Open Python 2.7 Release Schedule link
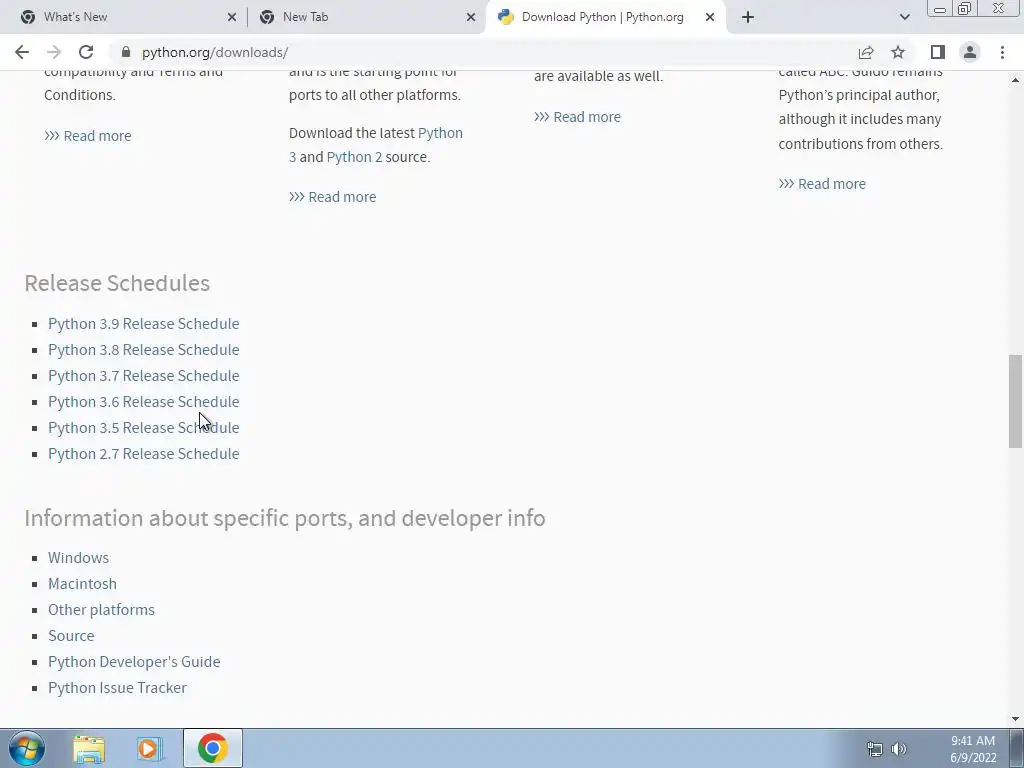This screenshot has width=1024, height=768. [x=144, y=454]
